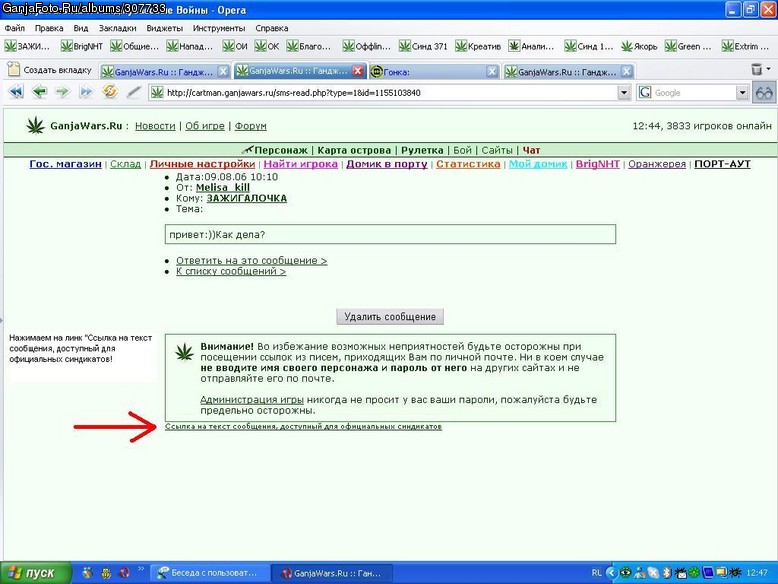778x584 pixels.
Task: Open the Закладки menu
Action: 117,28
